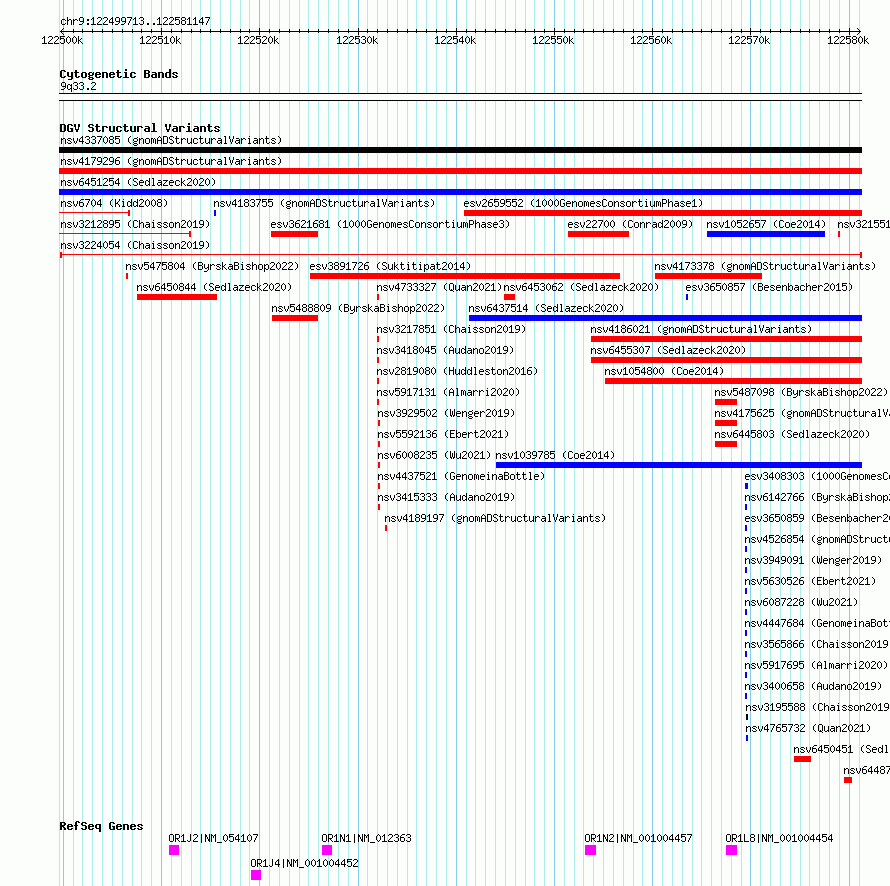Select blue nsv6437514 variant bar
The width and height of the screenshot is (890, 886).
pos(665,318)
